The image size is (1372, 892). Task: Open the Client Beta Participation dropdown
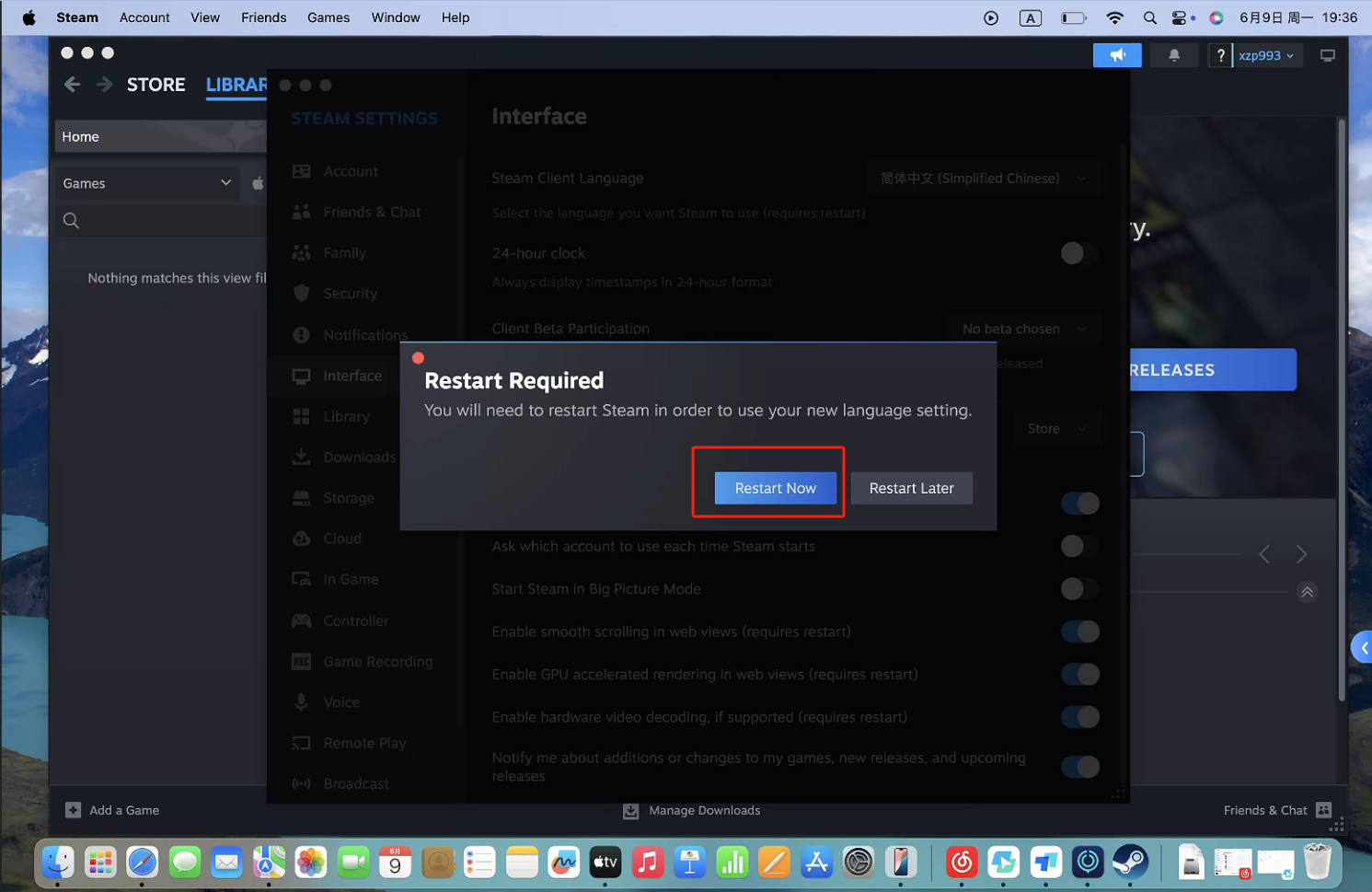coord(1024,329)
